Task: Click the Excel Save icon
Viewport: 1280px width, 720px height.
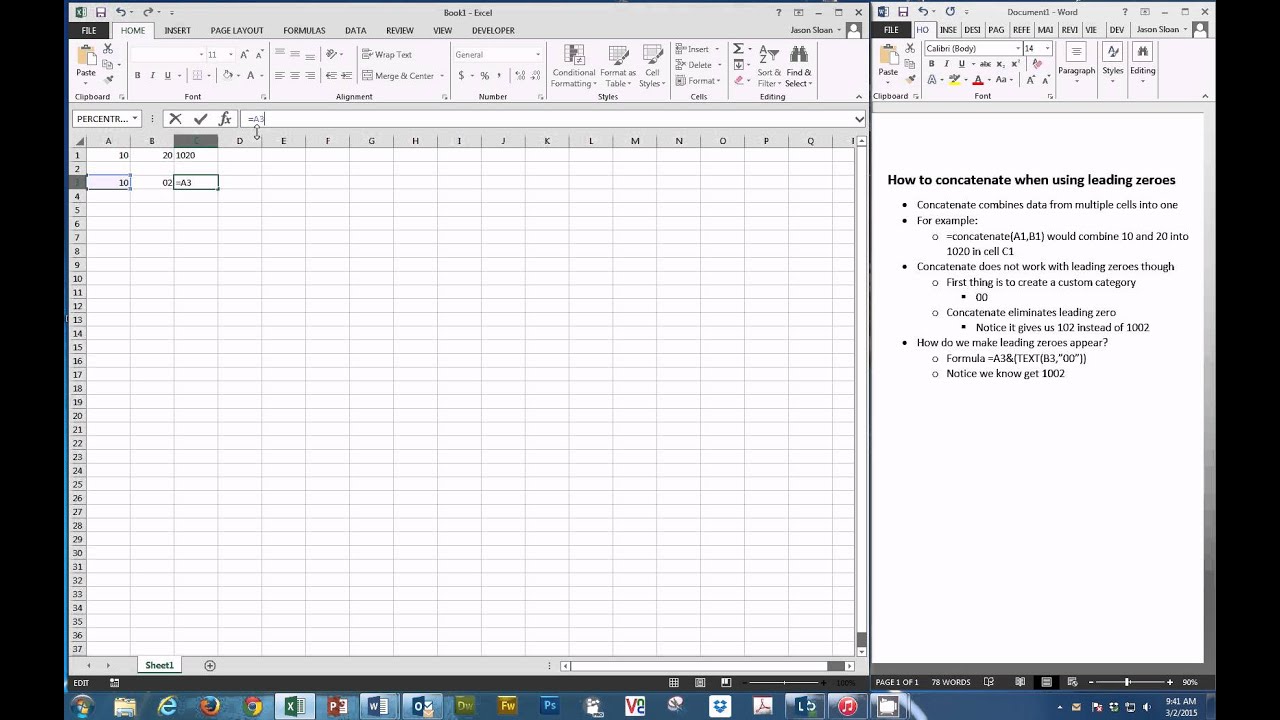Action: coord(101,12)
